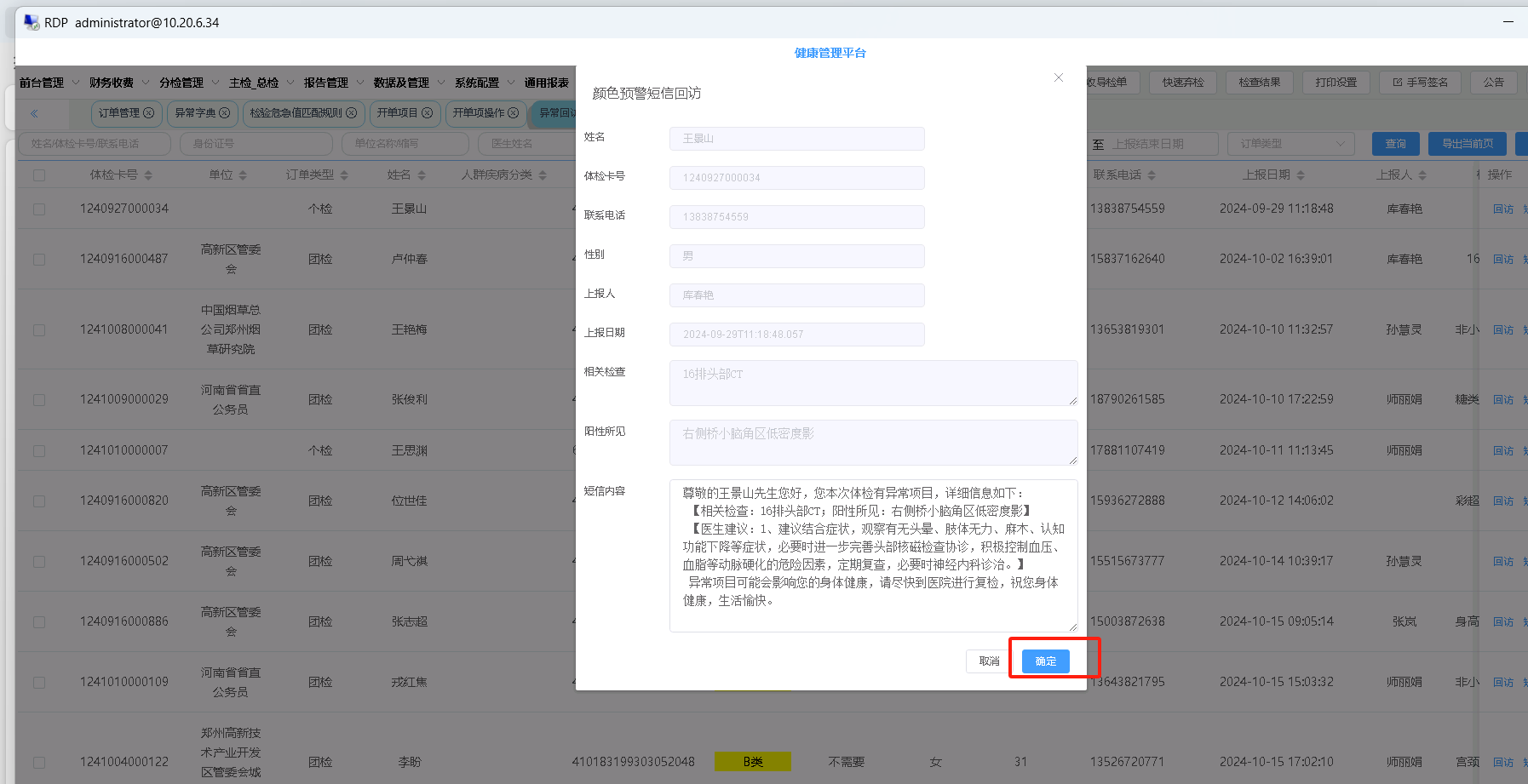Click the 上报结束日期 date field
This screenshot has width=1528, height=784.
click(1163, 144)
